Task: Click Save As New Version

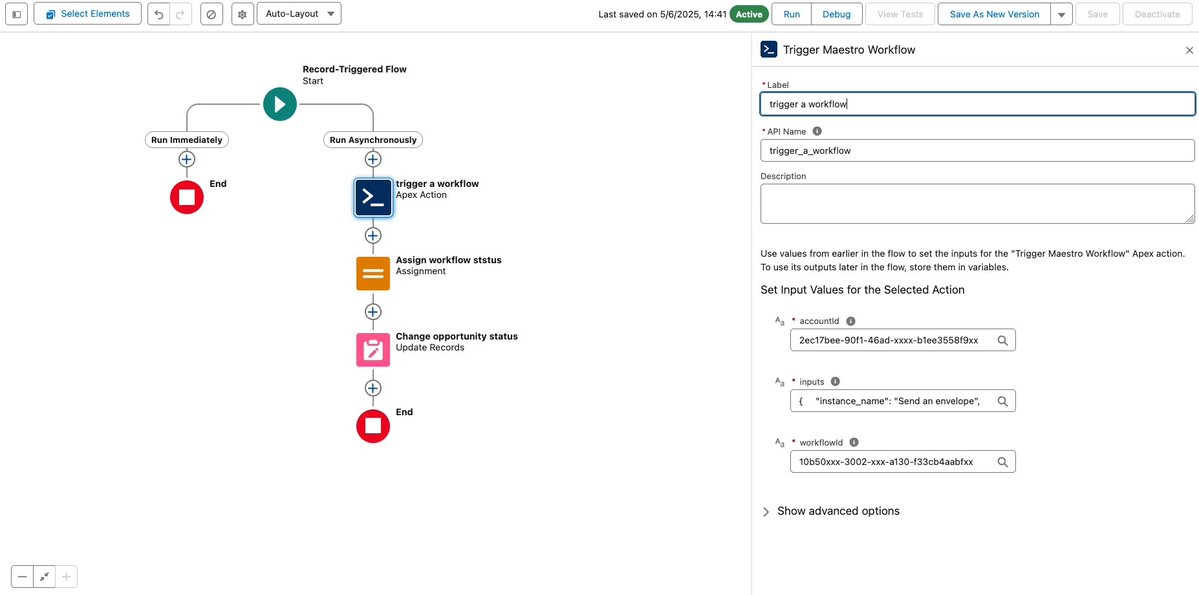Action: point(994,15)
